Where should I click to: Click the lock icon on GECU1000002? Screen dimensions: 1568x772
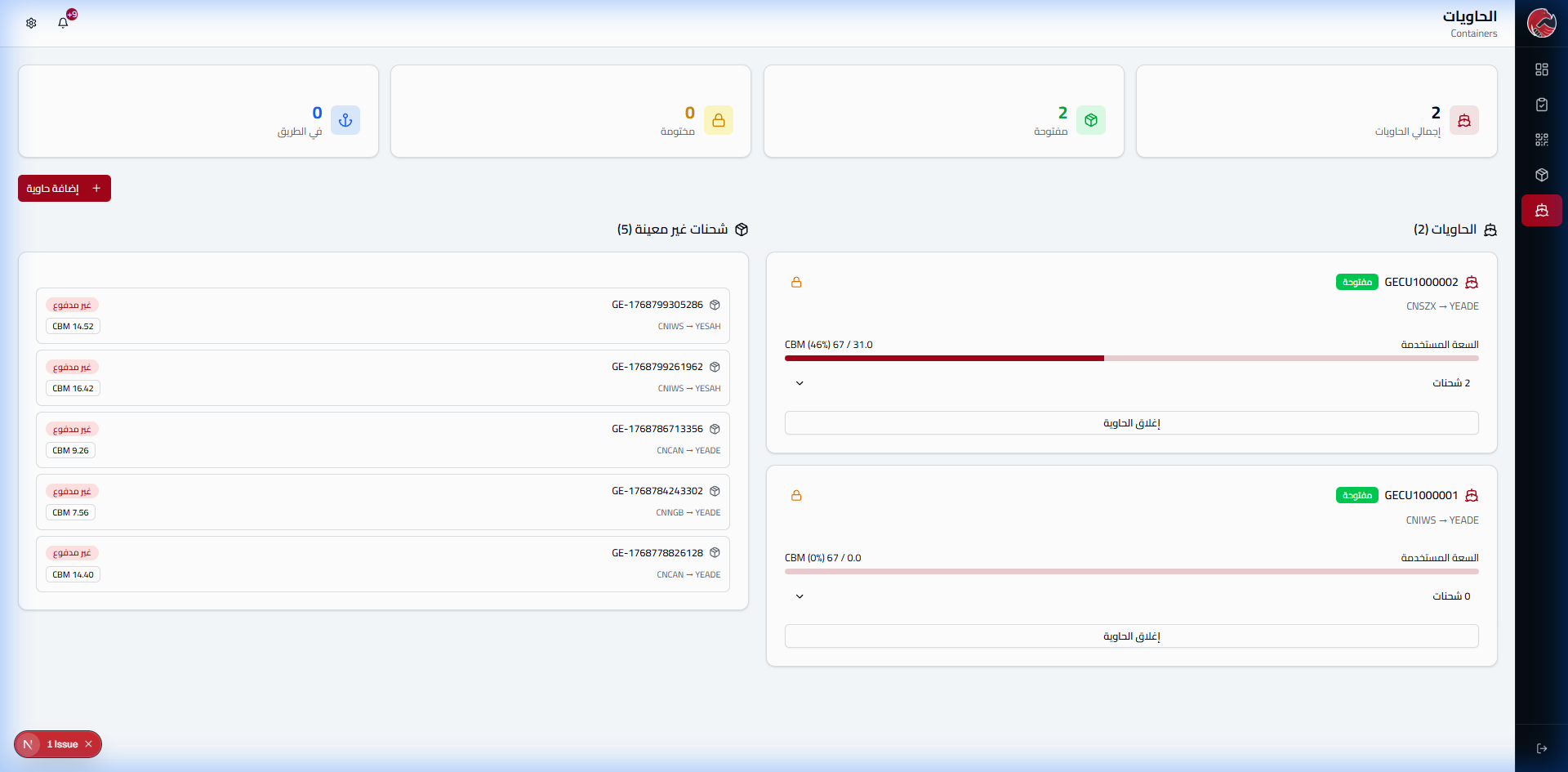click(x=796, y=283)
